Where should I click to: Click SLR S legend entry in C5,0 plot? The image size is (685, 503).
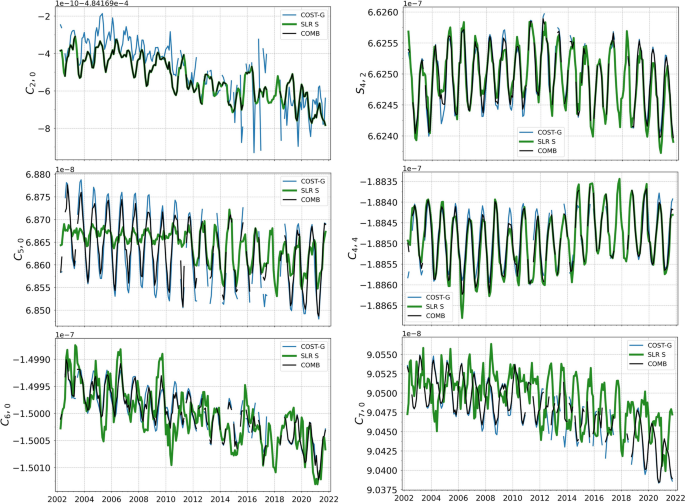(301, 190)
